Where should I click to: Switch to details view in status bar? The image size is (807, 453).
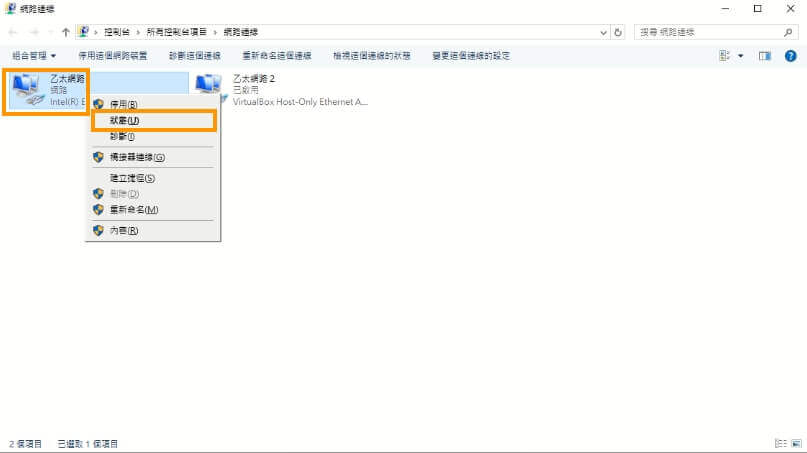(x=780, y=443)
